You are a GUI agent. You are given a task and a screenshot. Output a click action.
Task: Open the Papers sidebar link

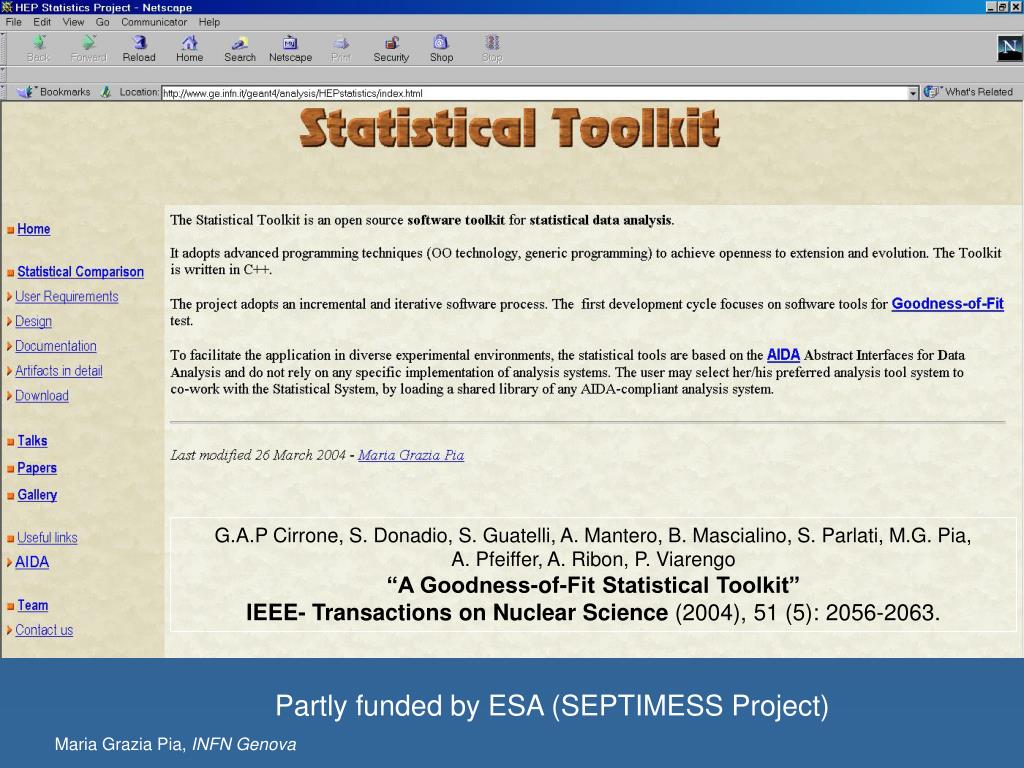tap(37, 468)
